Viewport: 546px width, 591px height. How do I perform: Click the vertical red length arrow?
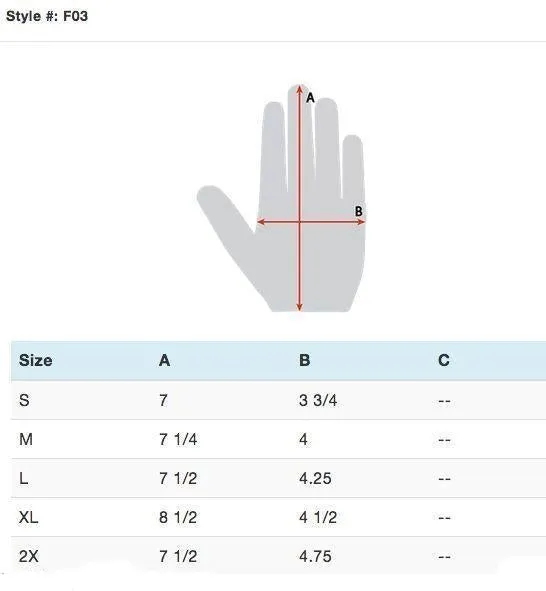300,198
